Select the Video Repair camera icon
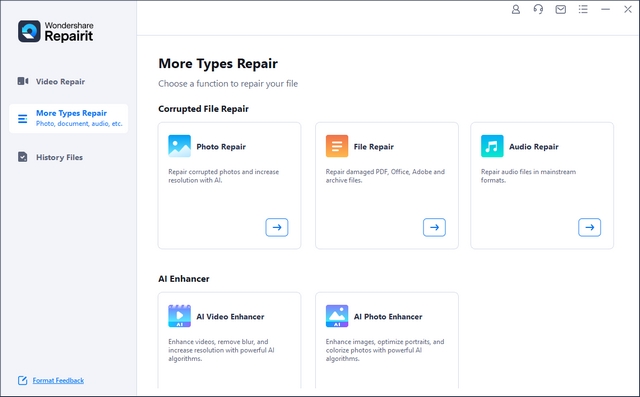 tap(23, 81)
